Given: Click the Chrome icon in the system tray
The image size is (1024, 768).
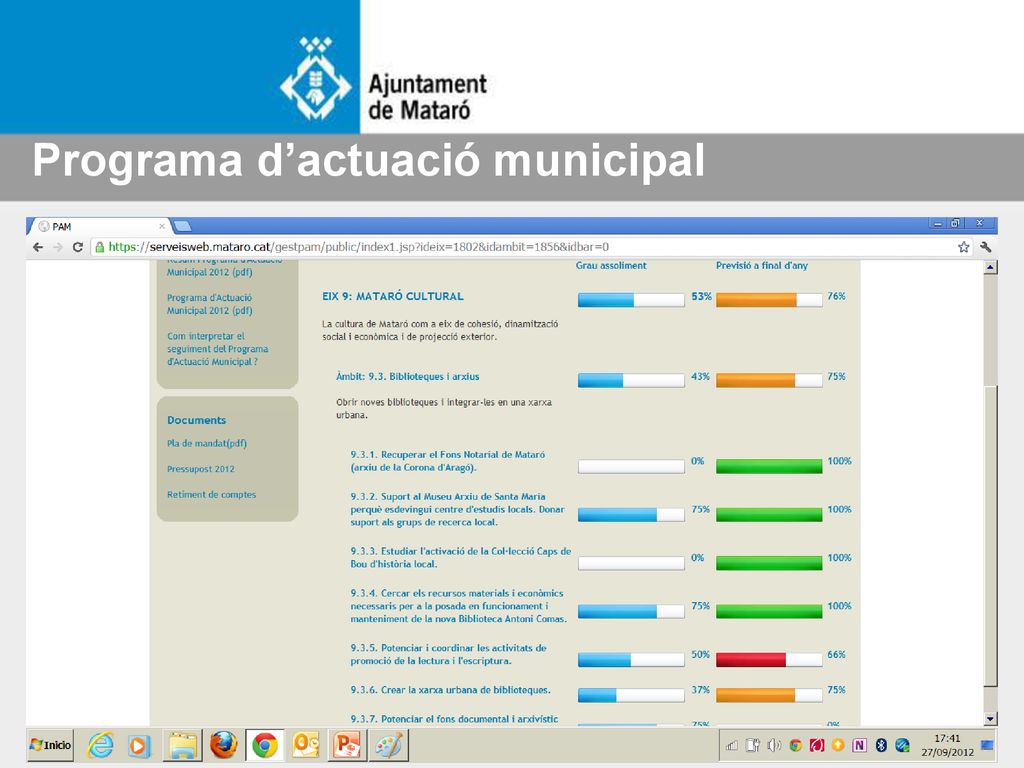Looking at the screenshot, I should pyautogui.click(x=795, y=745).
